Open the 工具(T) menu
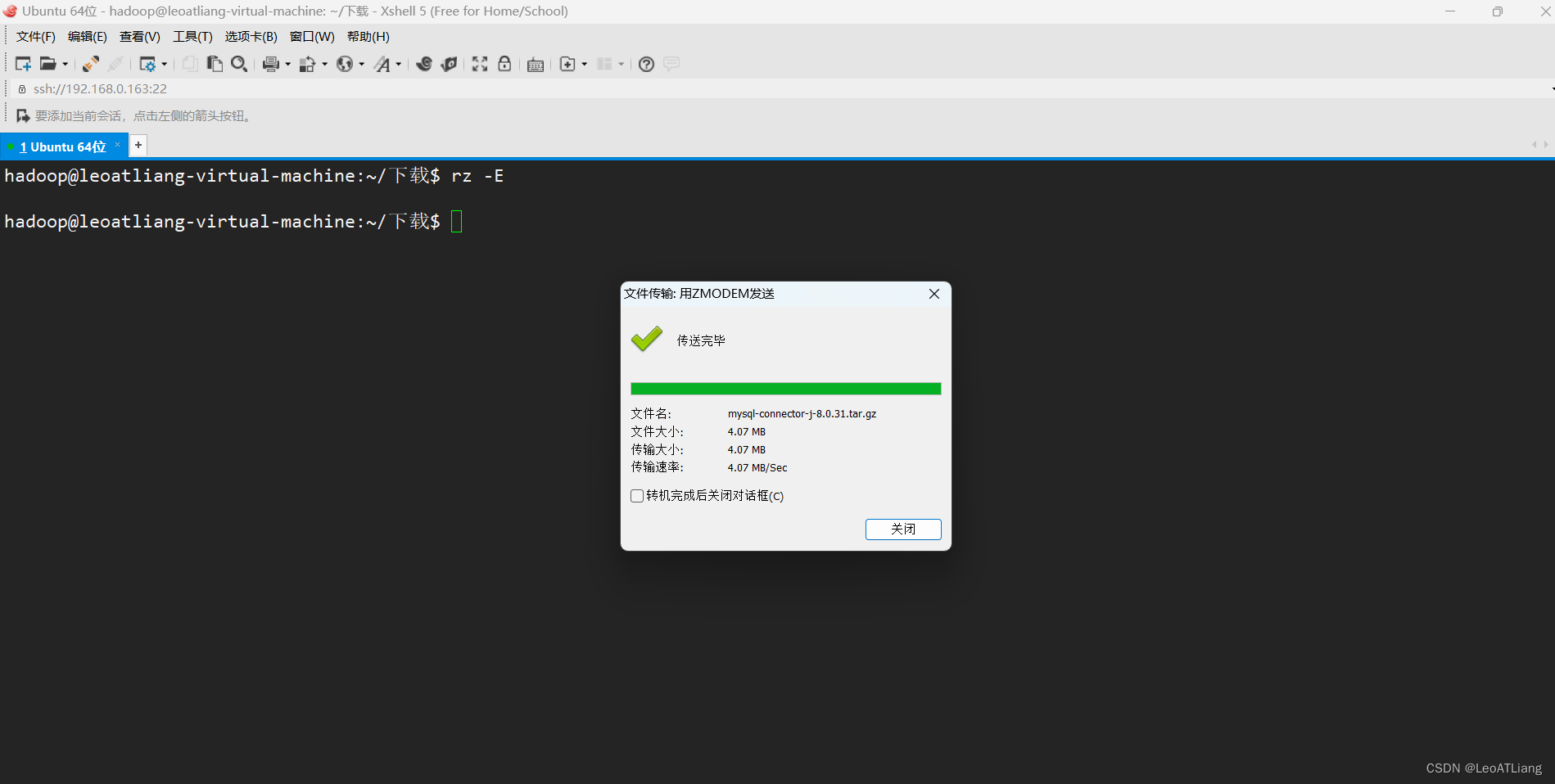Screen dimensions: 1555x784 [192, 36]
